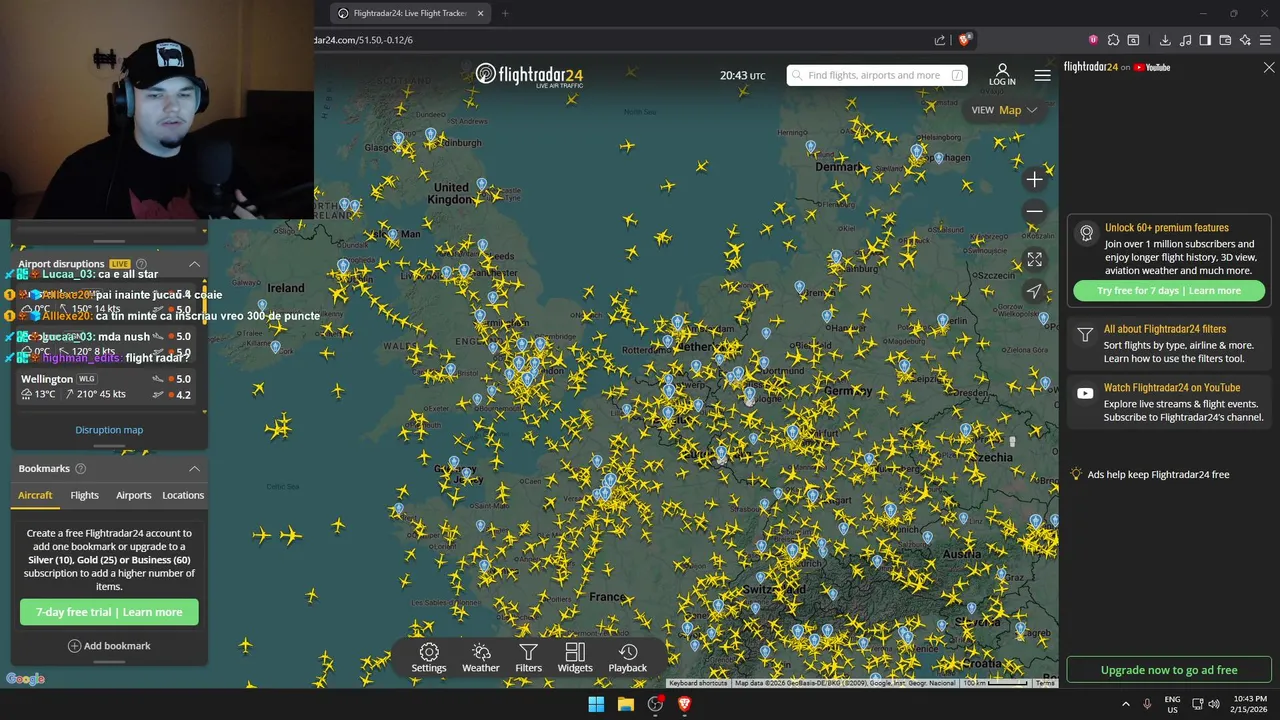Viewport: 1280px width, 720px height.
Task: Open taskbar clock showing 10:43 PM
Action: [1251, 704]
